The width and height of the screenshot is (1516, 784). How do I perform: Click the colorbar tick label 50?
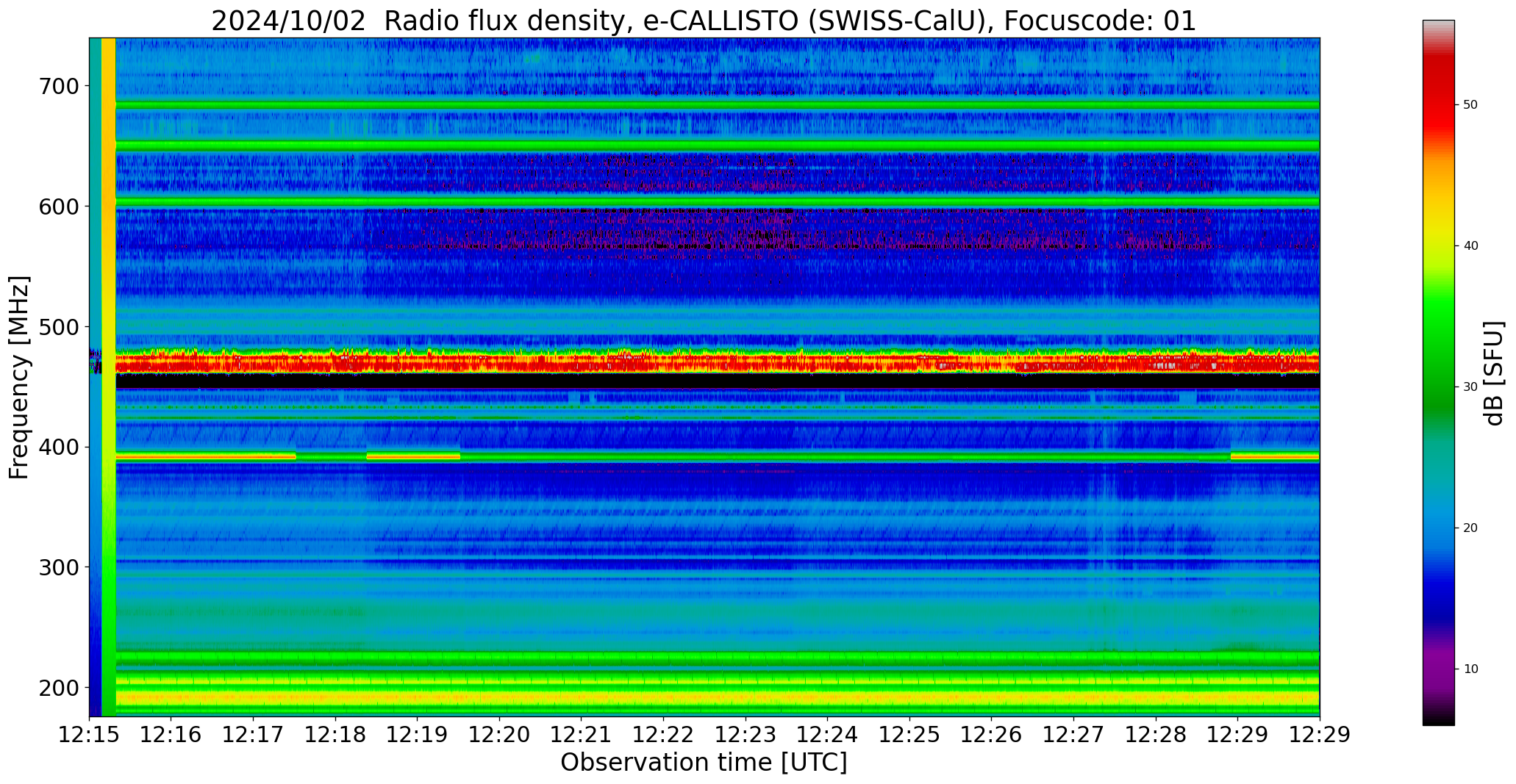click(x=1470, y=105)
